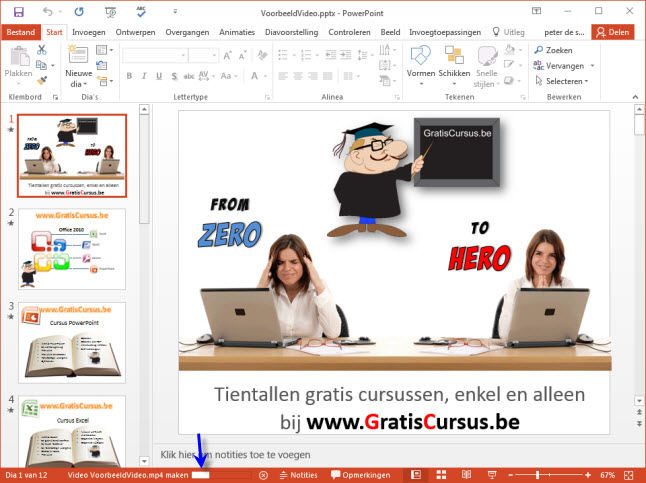646x483 pixels.
Task: Toggle underline formatting
Action: (159, 76)
